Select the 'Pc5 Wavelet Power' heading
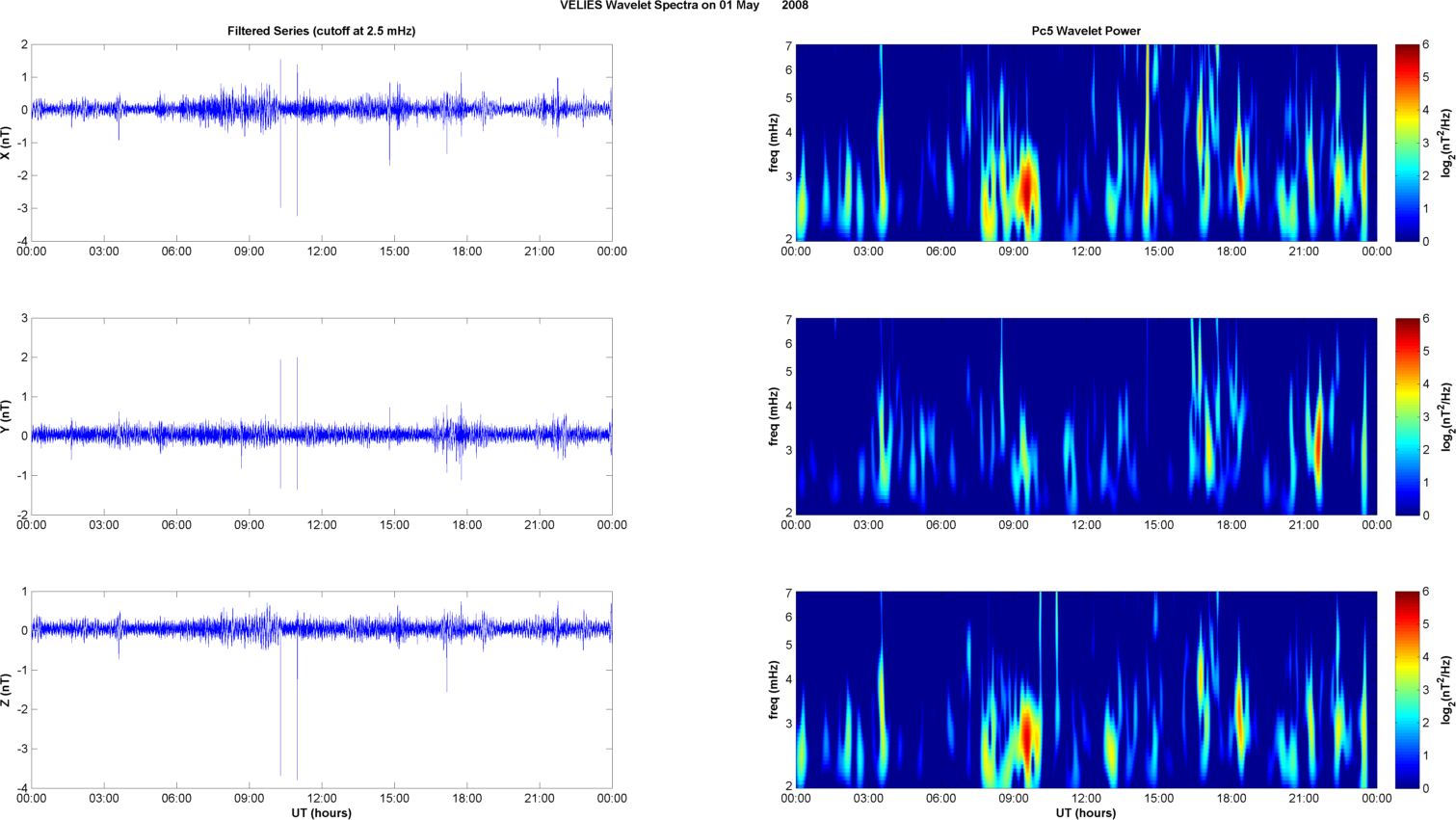The width and height of the screenshot is (1456, 820). click(1086, 31)
